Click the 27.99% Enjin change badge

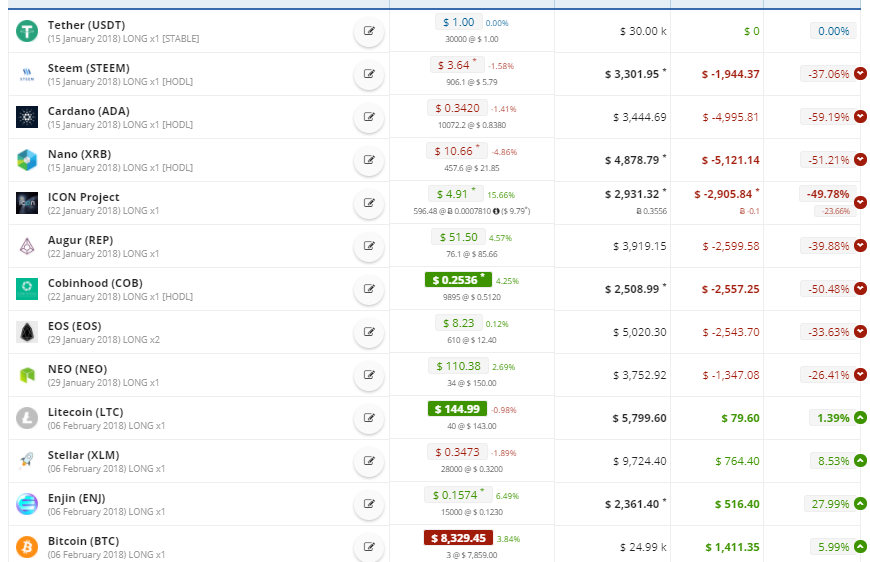click(830, 504)
